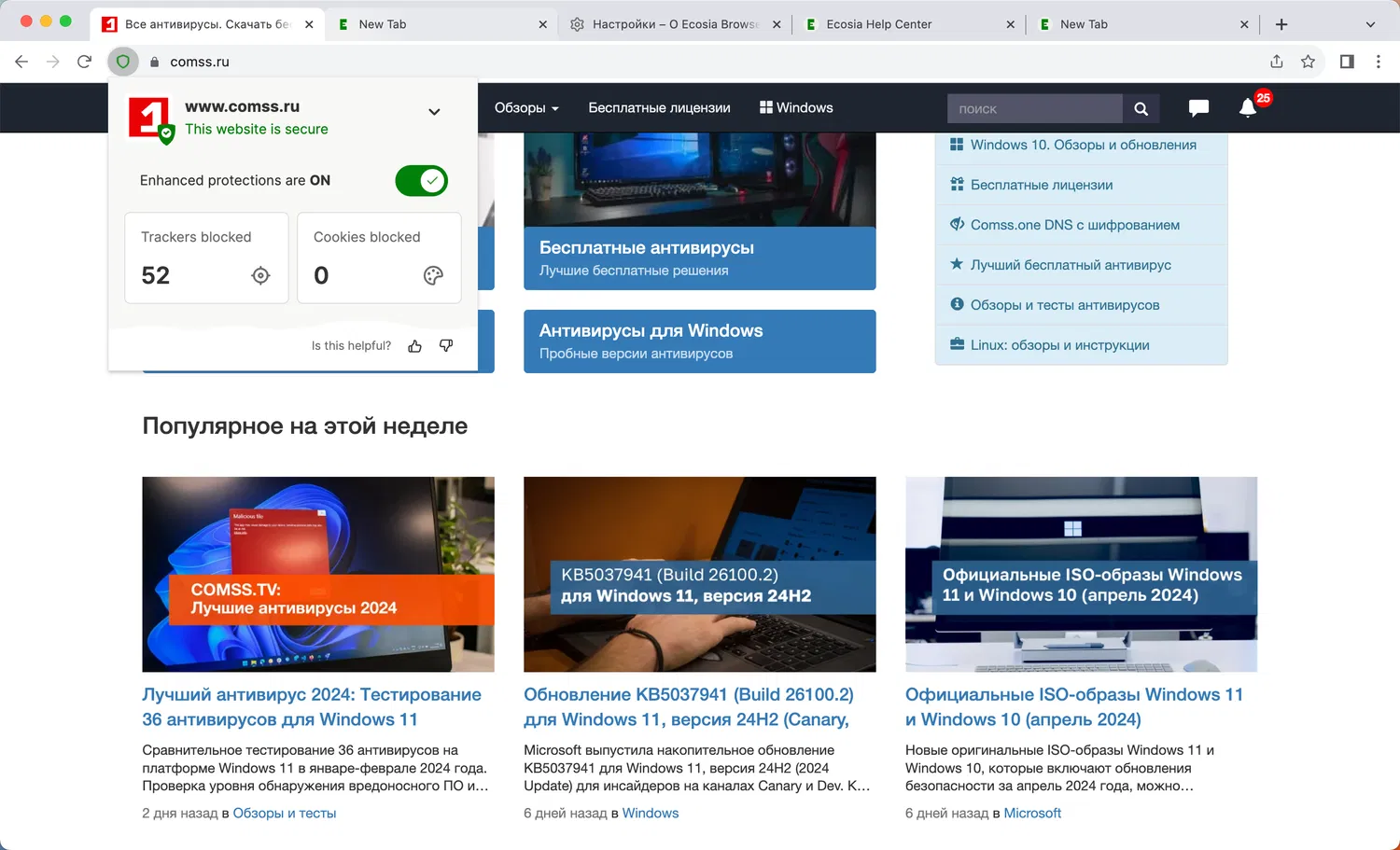This screenshot has height=850, width=1400.
Task: Go forward to the next page
Action: [x=53, y=62]
